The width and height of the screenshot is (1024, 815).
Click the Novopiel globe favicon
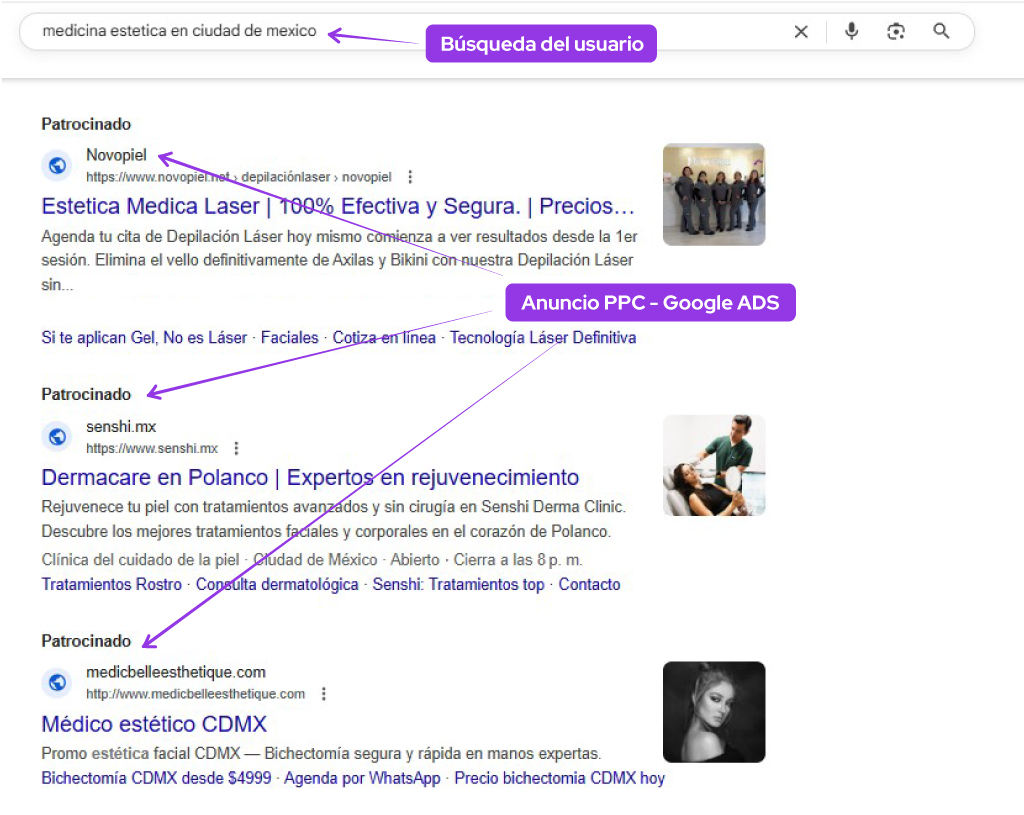[x=57, y=165]
